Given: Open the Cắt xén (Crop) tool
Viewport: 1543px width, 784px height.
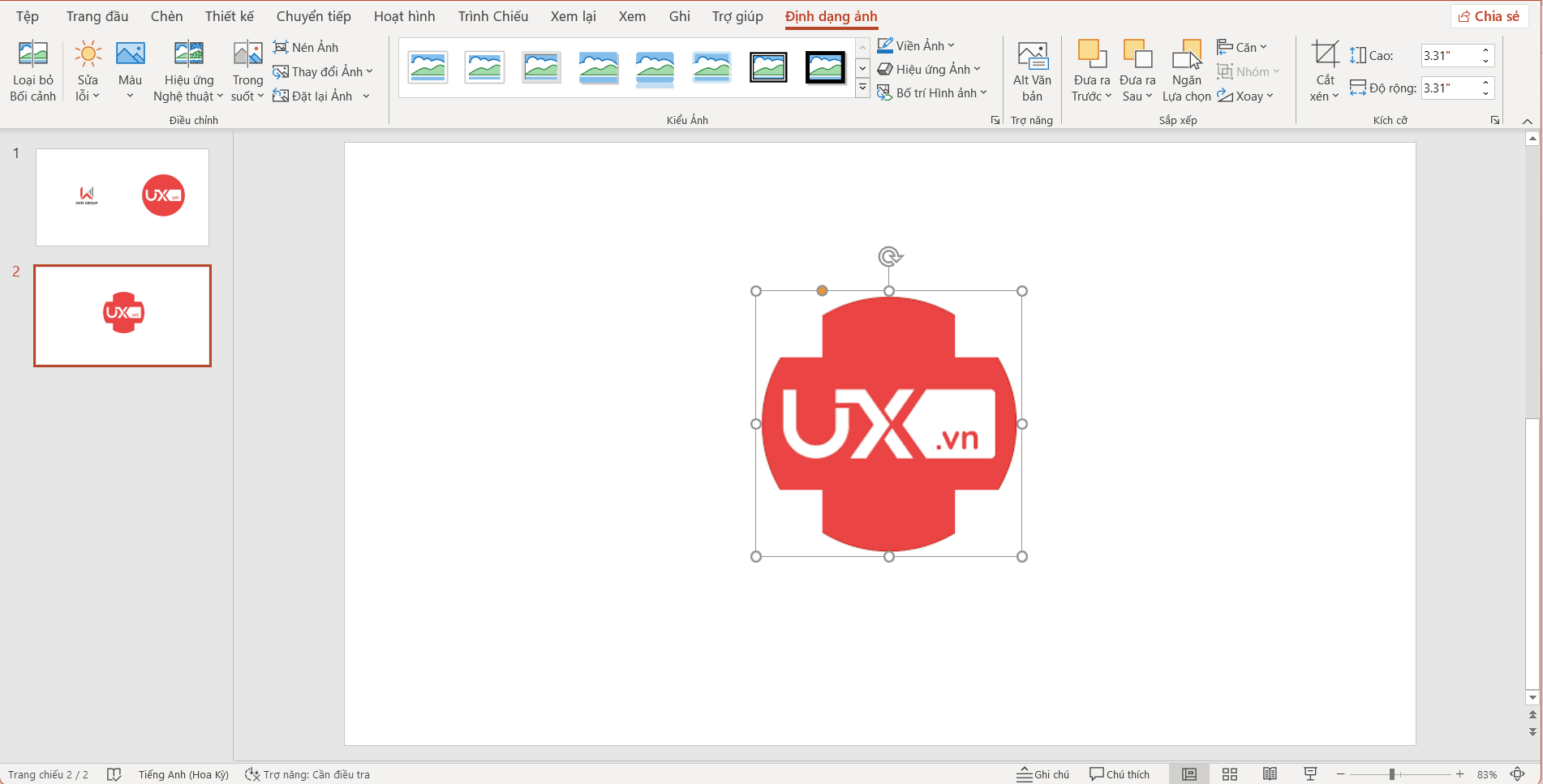Looking at the screenshot, I should [x=1323, y=70].
